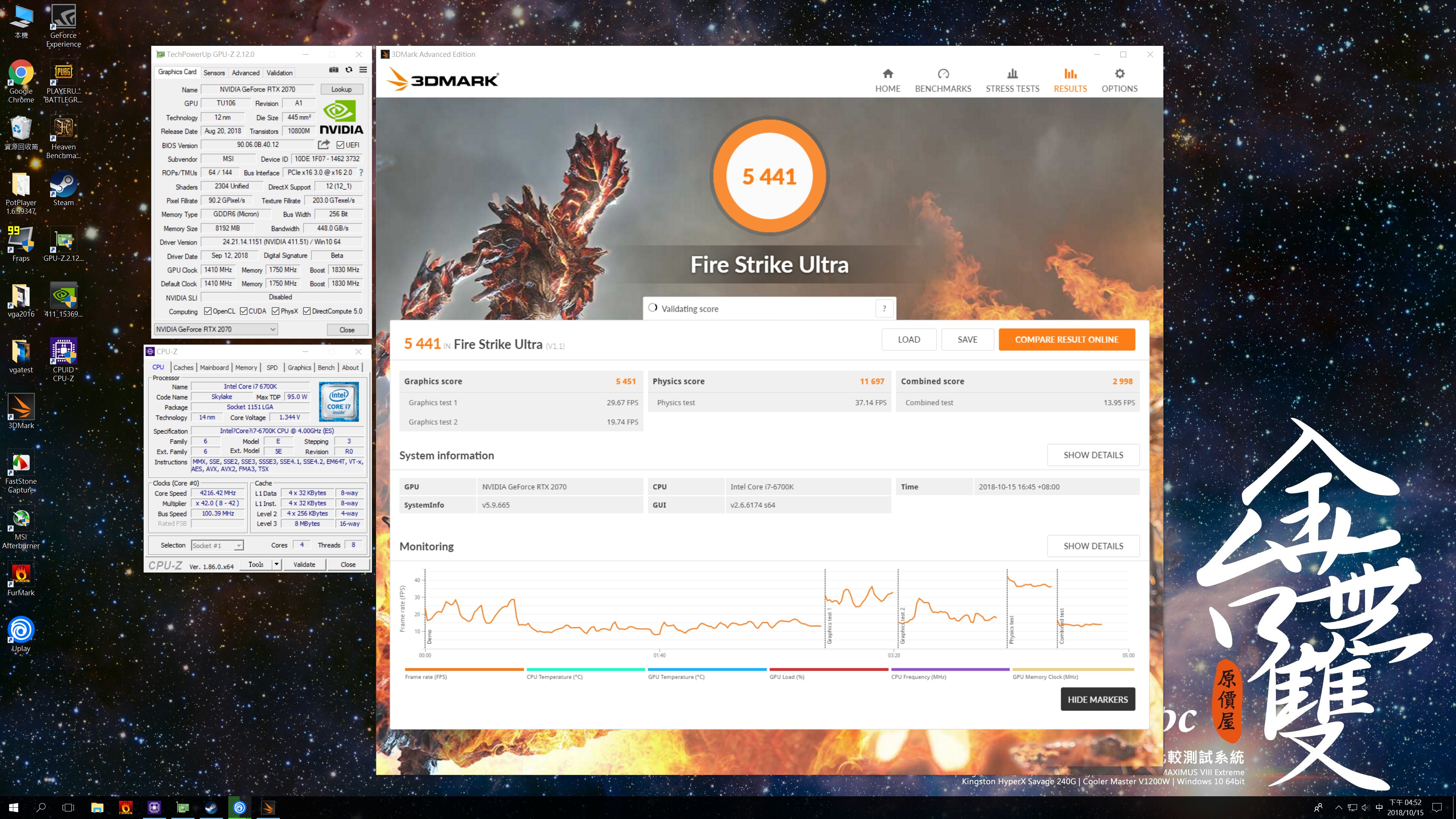
Task: Open the Memory tab in CPU-Z
Action: 246,367
